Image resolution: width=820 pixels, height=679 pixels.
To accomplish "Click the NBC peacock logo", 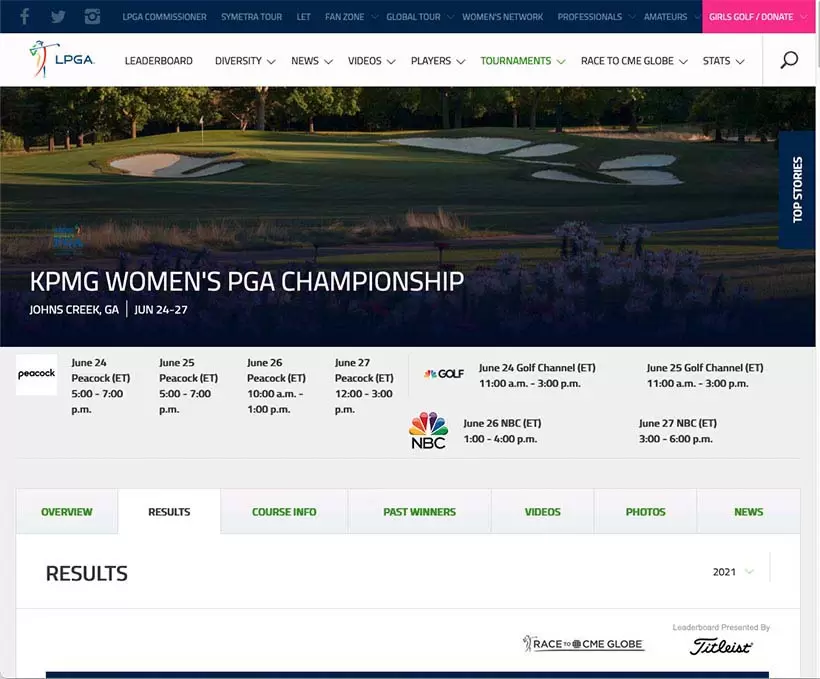I will [x=428, y=430].
